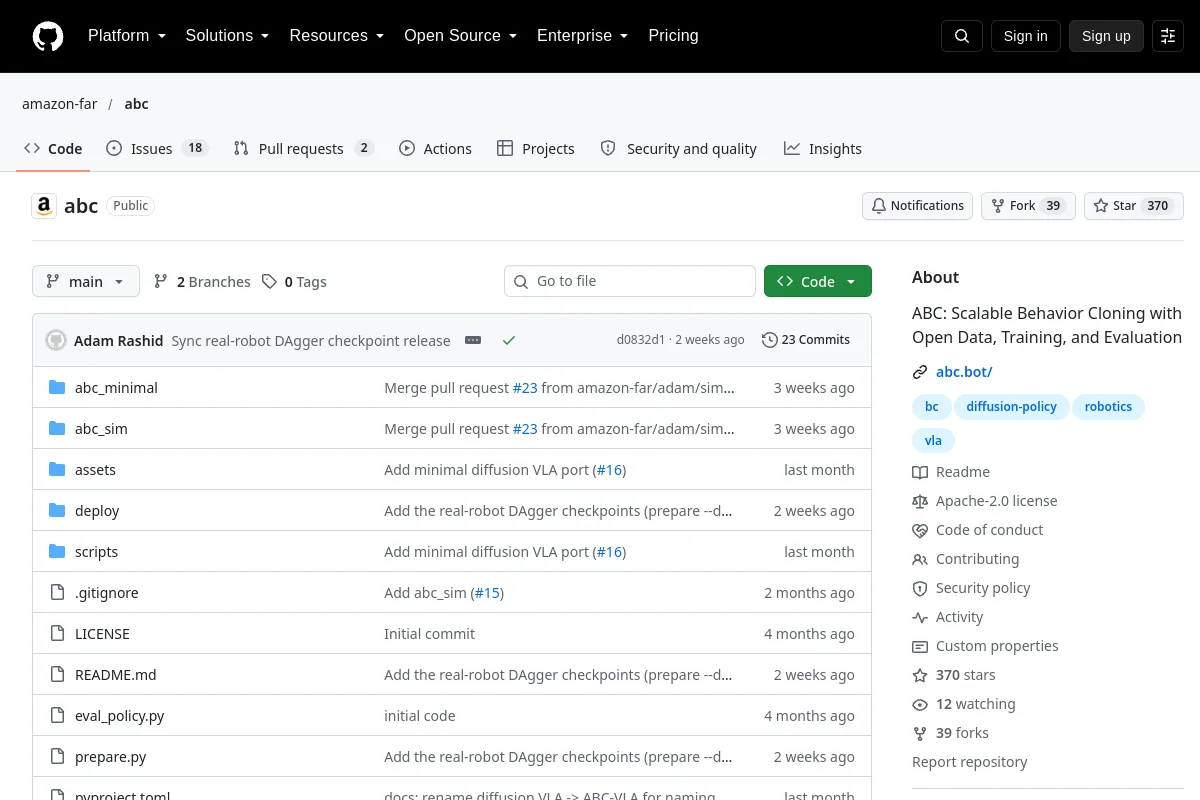Screen dimensions: 1200x800
Task: Open the main branch selector dropdown
Action: coord(86,281)
